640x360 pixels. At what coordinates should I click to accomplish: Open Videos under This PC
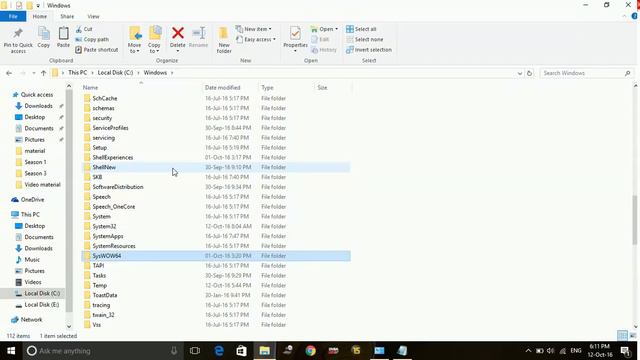coord(33,282)
